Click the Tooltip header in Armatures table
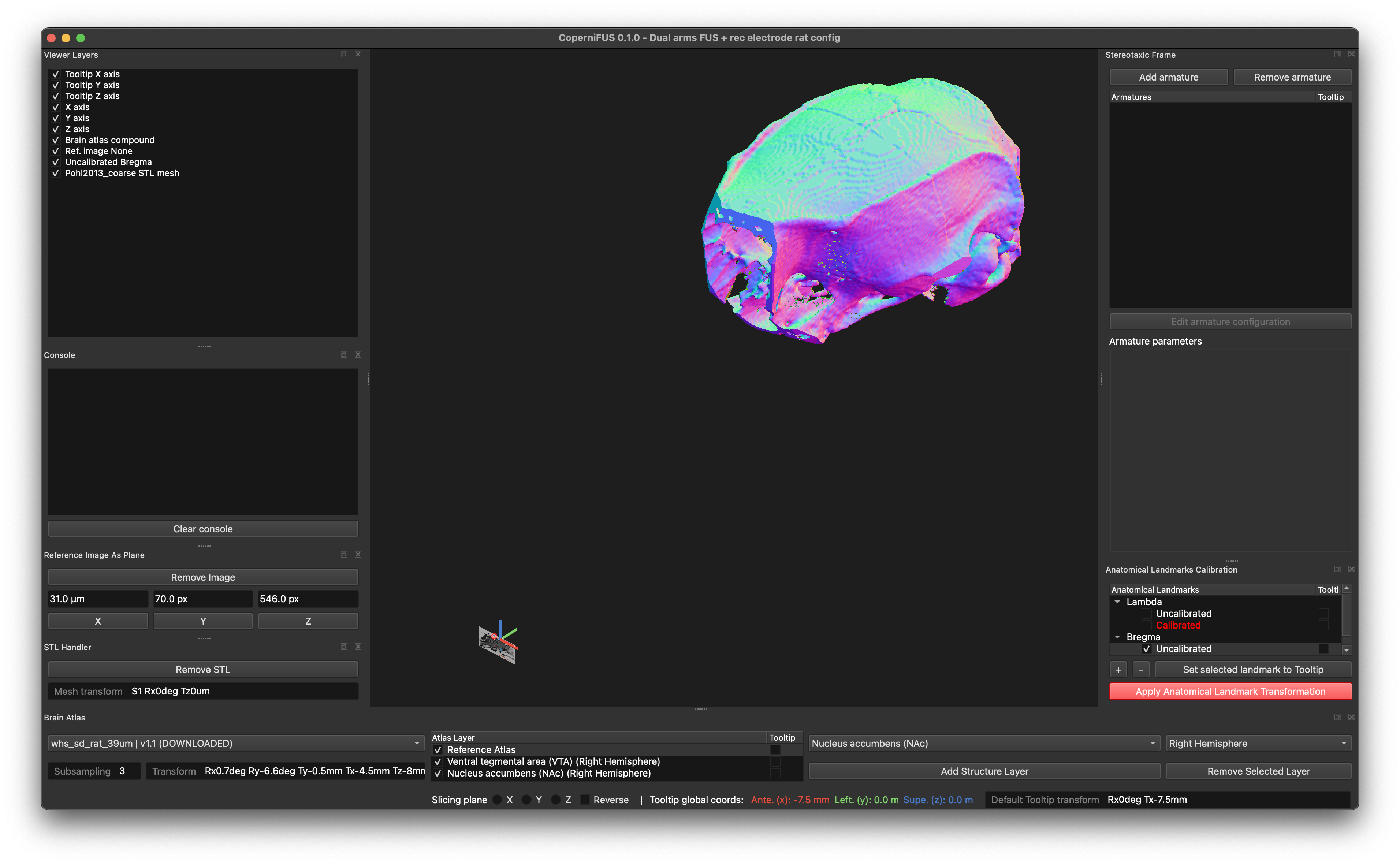The width and height of the screenshot is (1400, 864). point(1333,97)
